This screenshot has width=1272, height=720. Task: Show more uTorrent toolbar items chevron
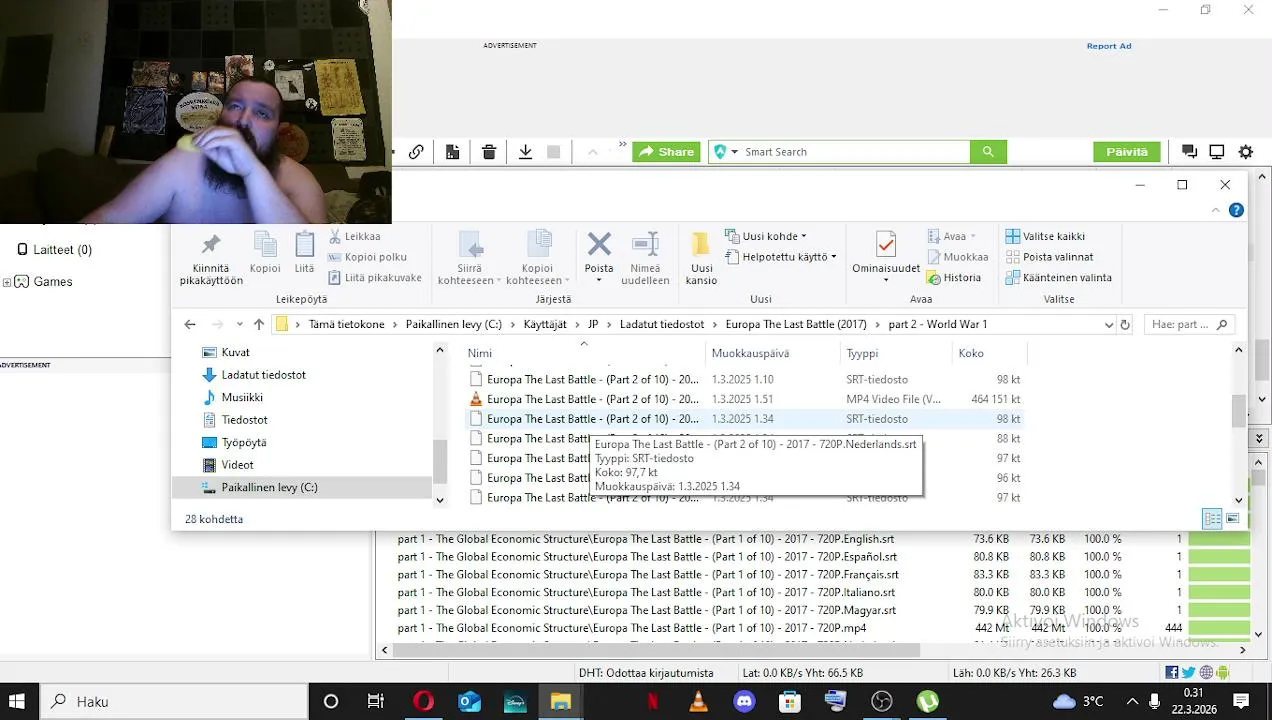[x=622, y=145]
